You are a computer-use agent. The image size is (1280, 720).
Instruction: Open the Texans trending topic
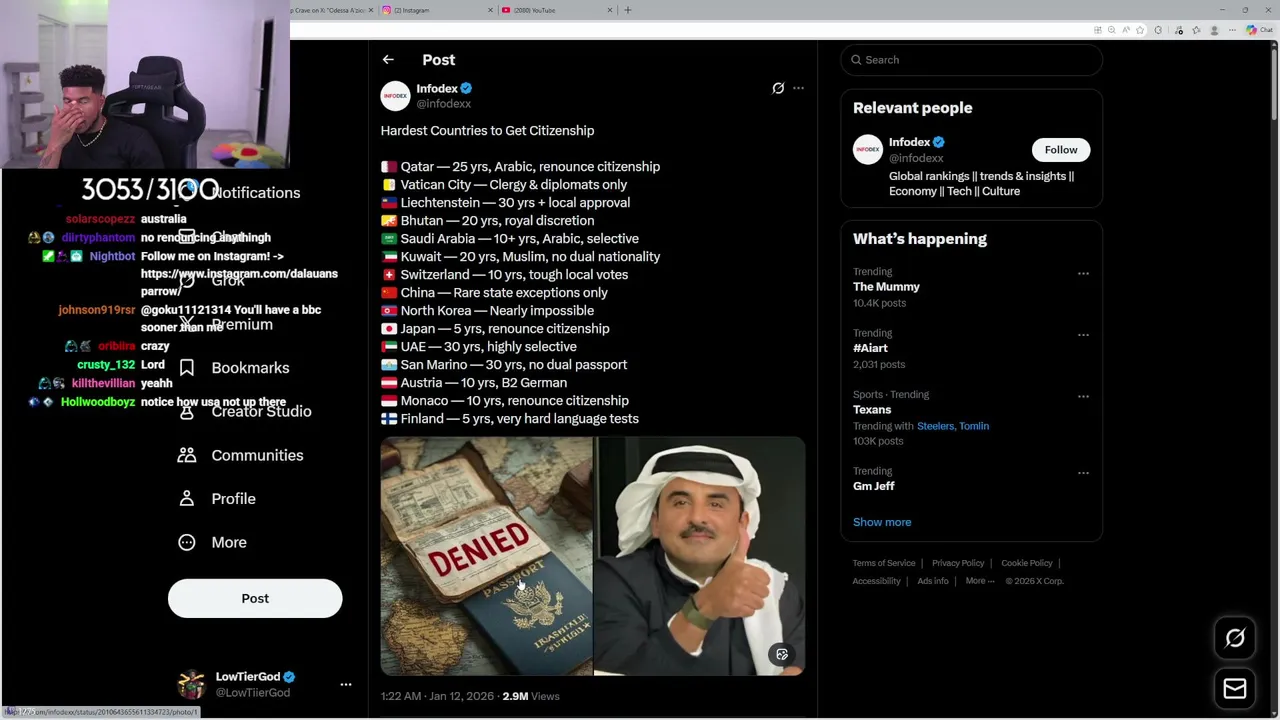(x=872, y=410)
